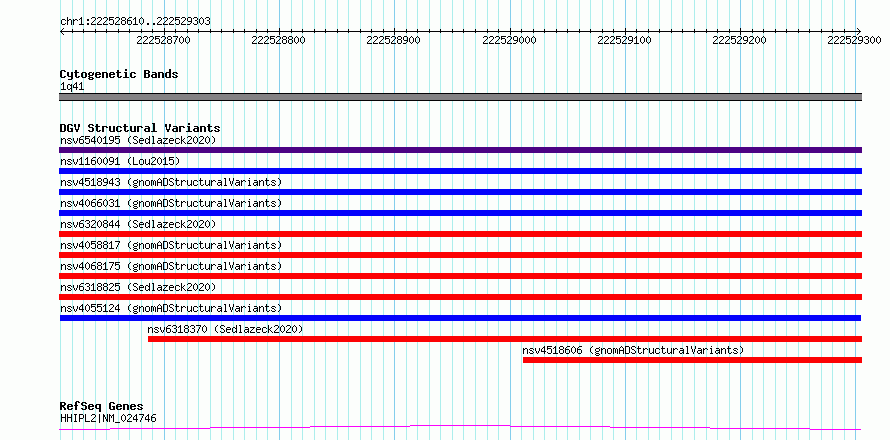Click the HHIPL2|NM_024746 gene label
The width and height of the screenshot is (890, 440).
[x=108, y=419]
